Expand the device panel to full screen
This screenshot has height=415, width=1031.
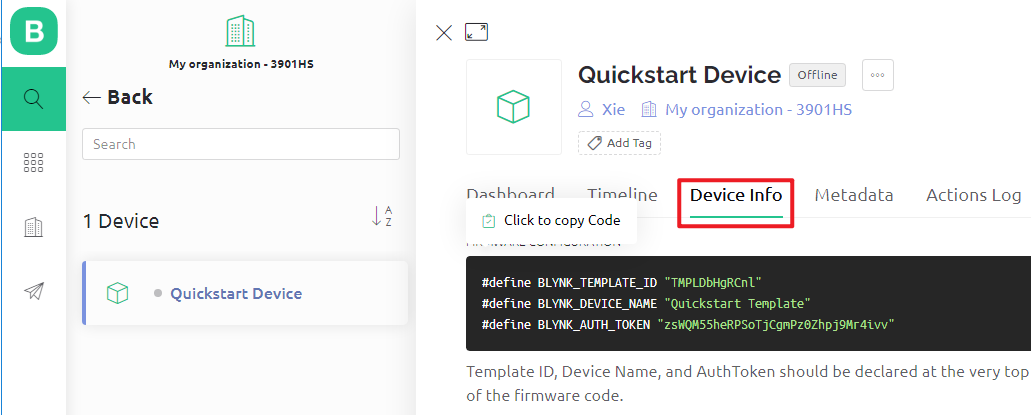tap(477, 32)
